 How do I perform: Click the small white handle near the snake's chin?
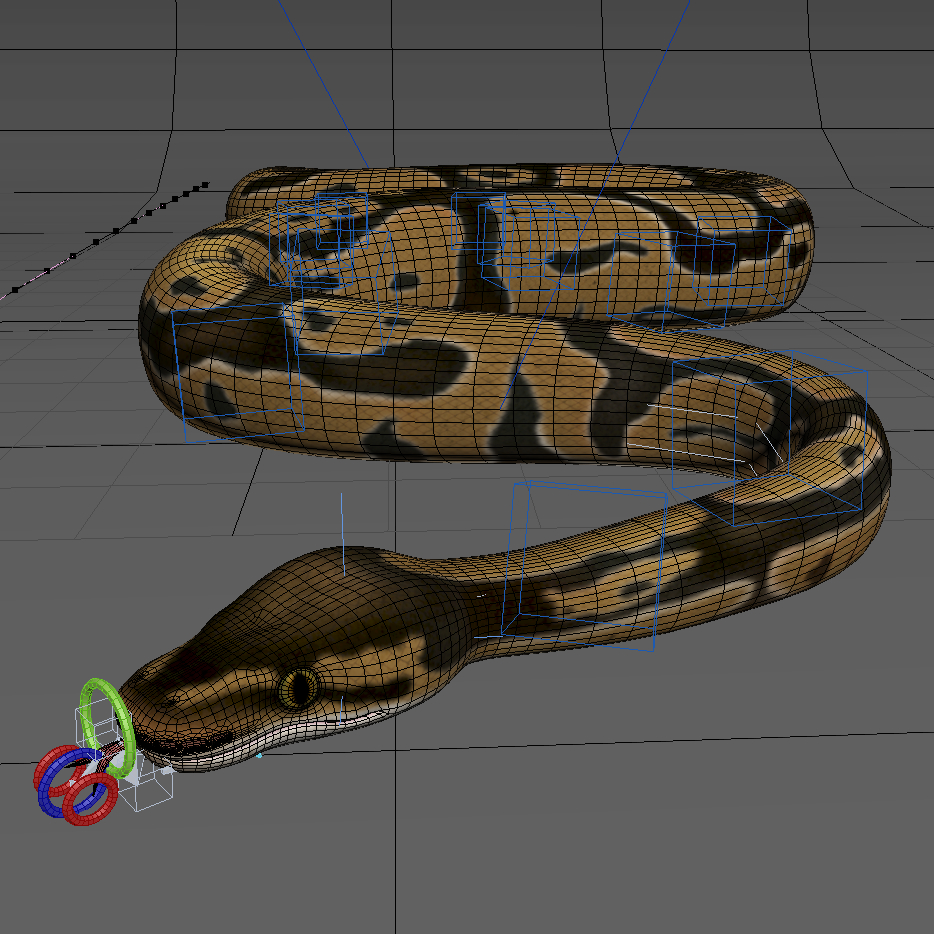pyautogui.click(x=166, y=770)
